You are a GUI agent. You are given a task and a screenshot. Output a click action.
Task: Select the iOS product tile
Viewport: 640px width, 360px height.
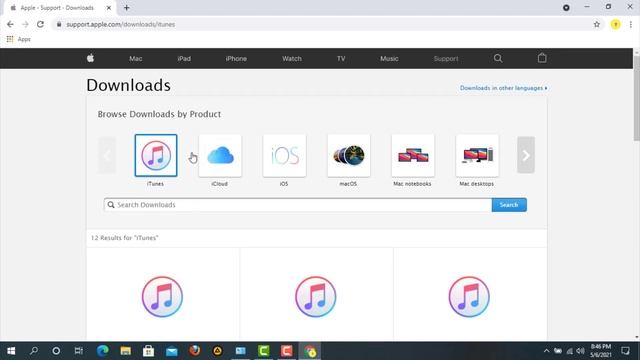point(284,156)
